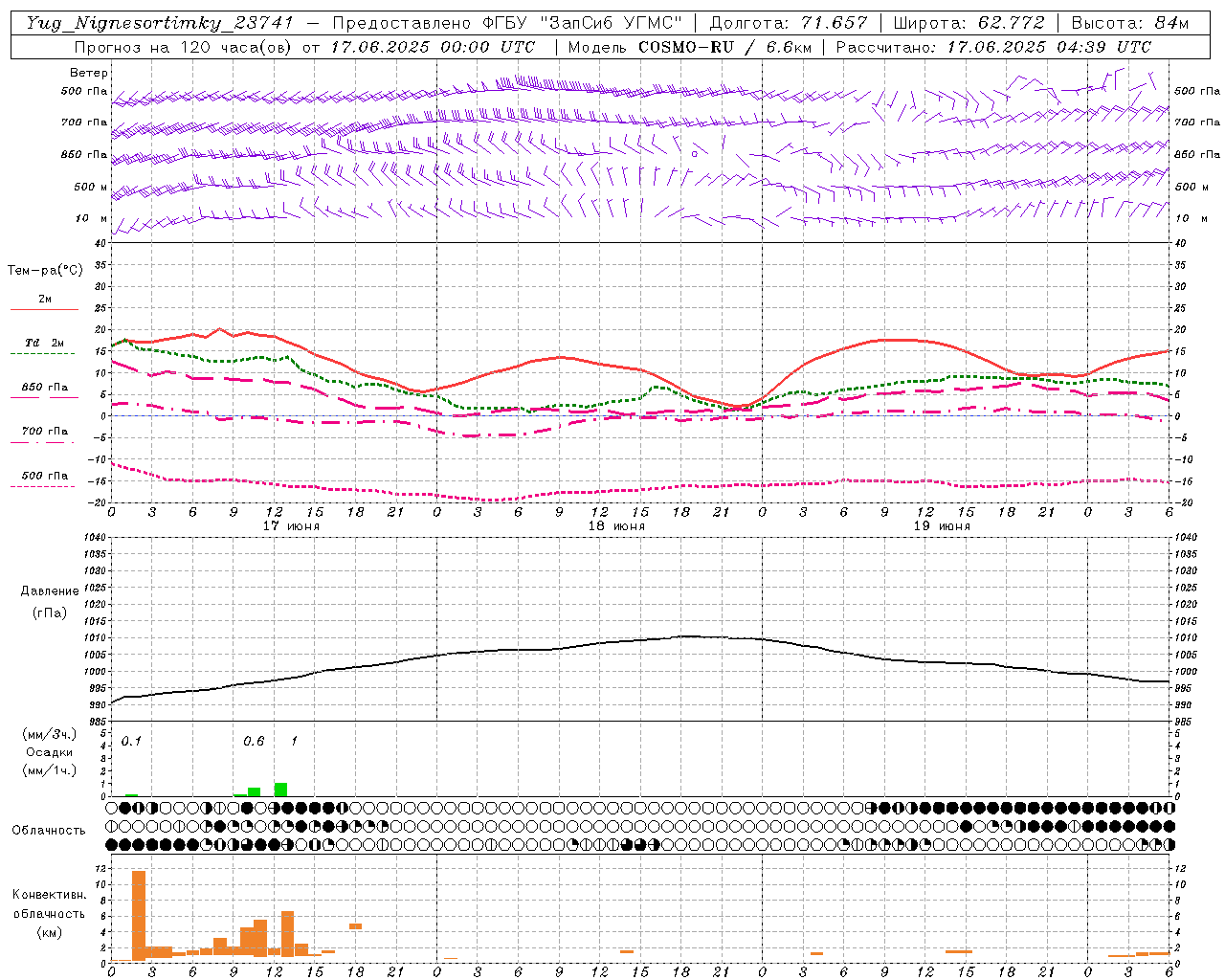Click the (мм/3ч.) precipitation unit label
This screenshot has width=1225, height=980.
point(49,734)
